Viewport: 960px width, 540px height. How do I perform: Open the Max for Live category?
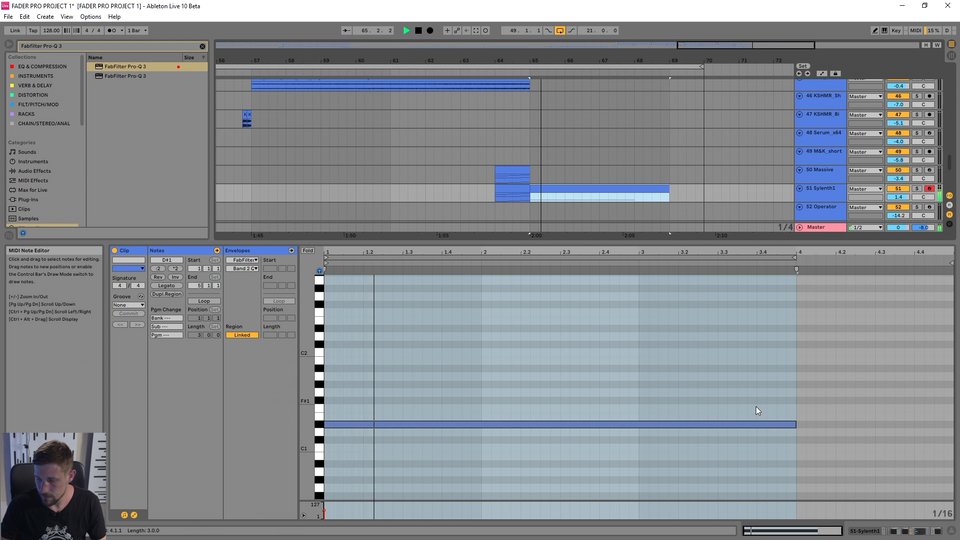click(x=32, y=190)
